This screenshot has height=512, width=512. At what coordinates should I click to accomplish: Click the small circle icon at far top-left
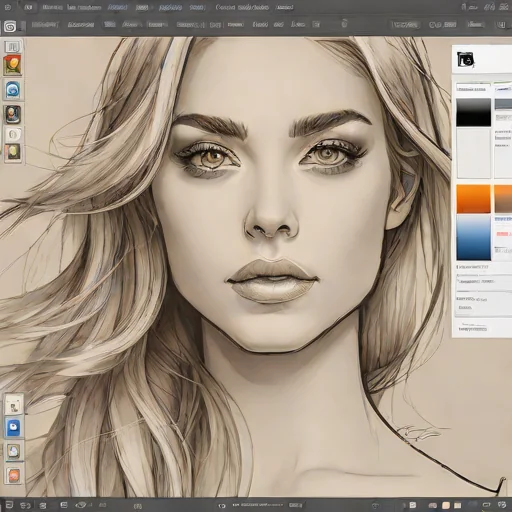[x=8, y=7]
